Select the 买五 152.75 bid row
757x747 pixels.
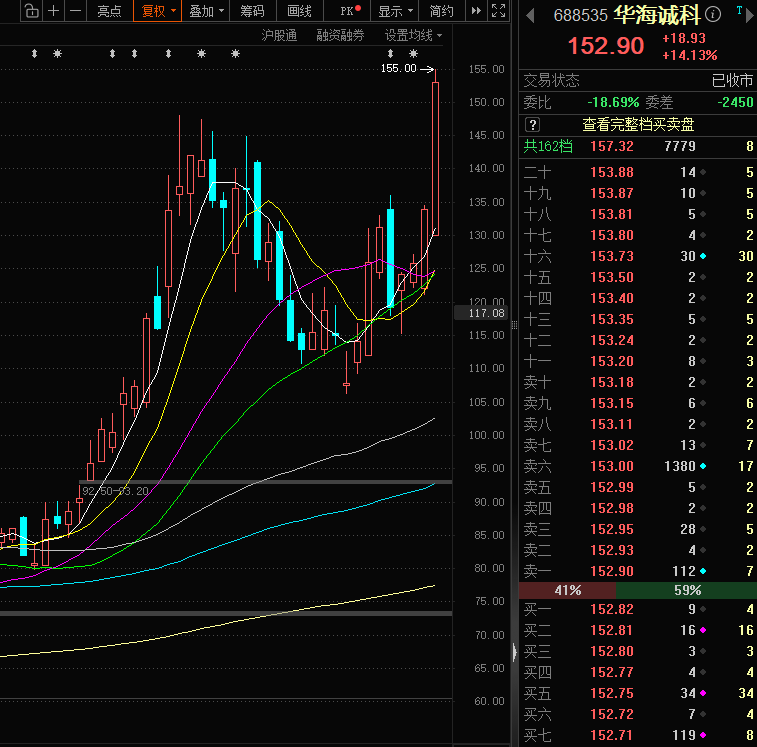[638, 693]
